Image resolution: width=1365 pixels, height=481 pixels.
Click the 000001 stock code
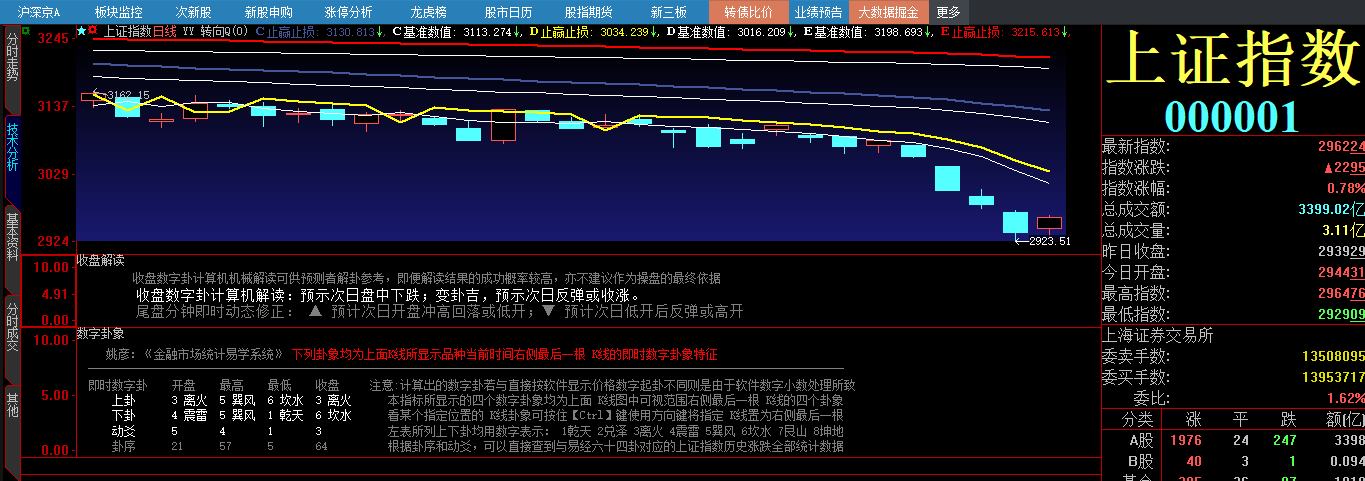click(1231, 117)
